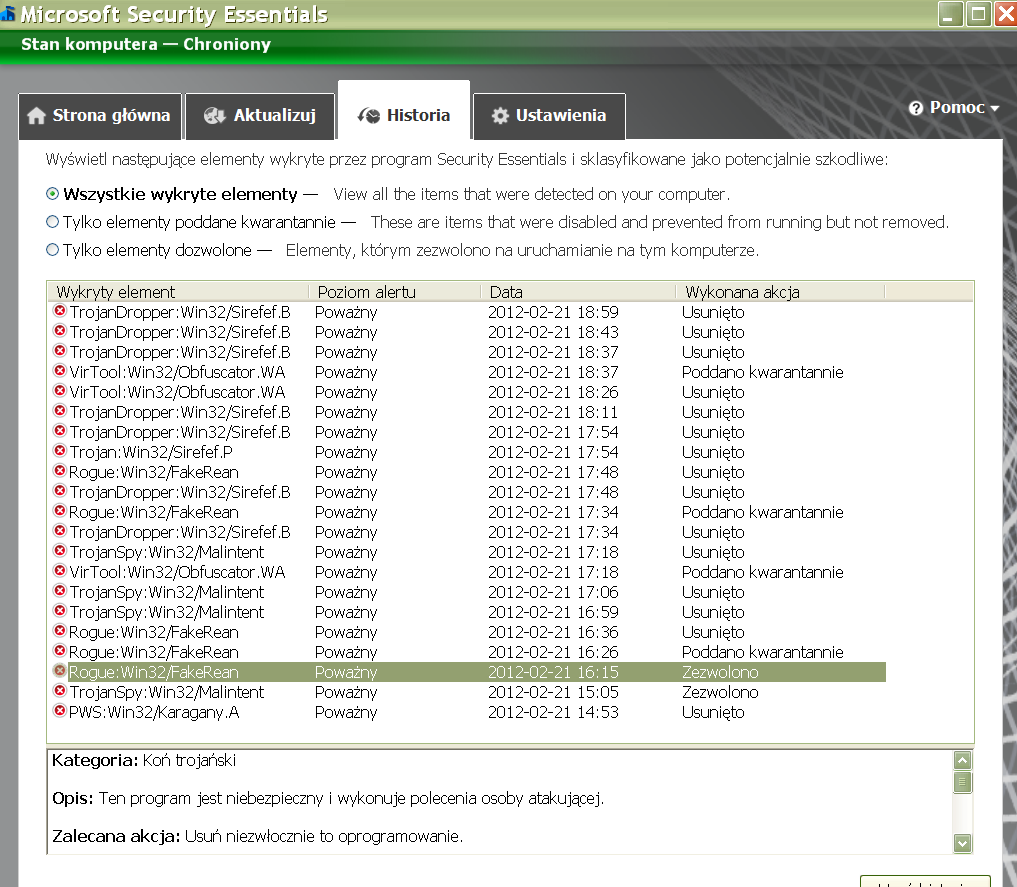Open the Aktualizuj tab
The width and height of the screenshot is (1017, 887).
point(260,116)
